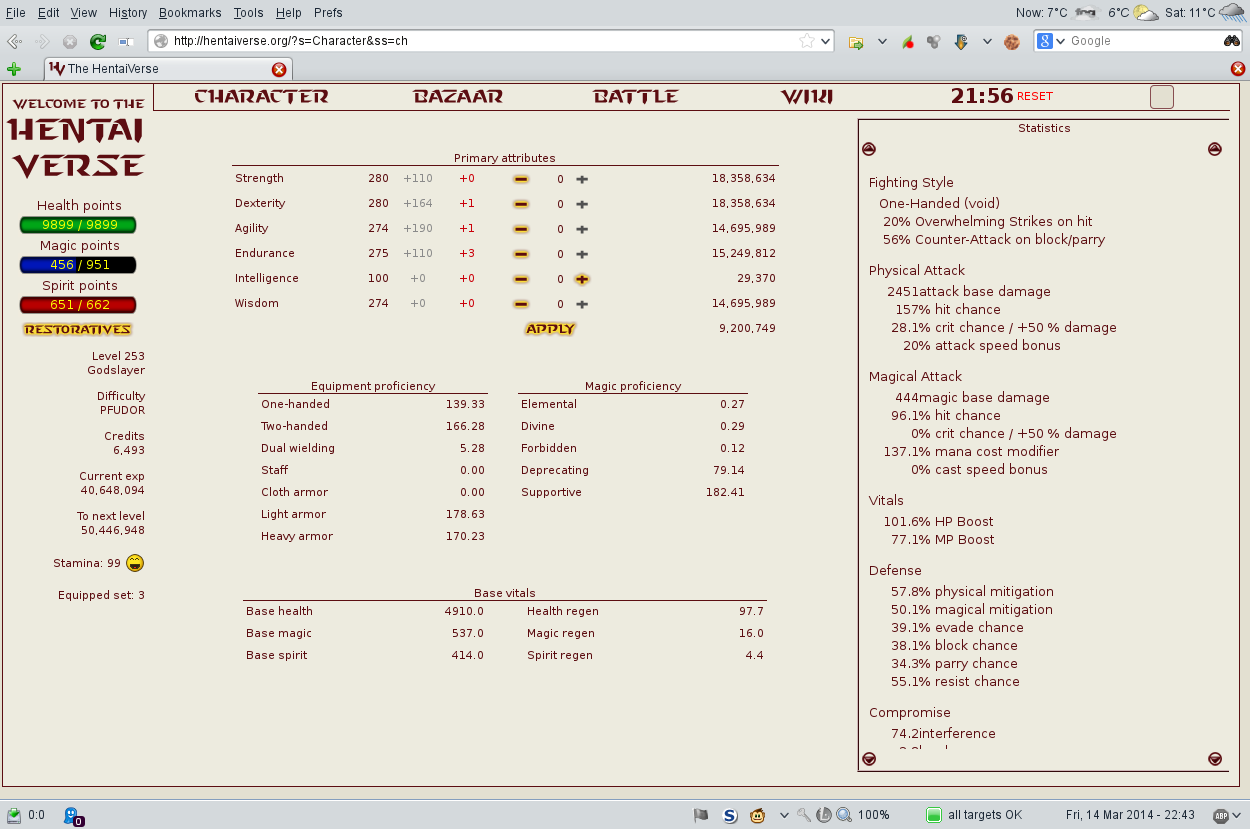The height and width of the screenshot is (829, 1250).
Task: Decrease Strength with its minus icon
Action: pyautogui.click(x=521, y=179)
